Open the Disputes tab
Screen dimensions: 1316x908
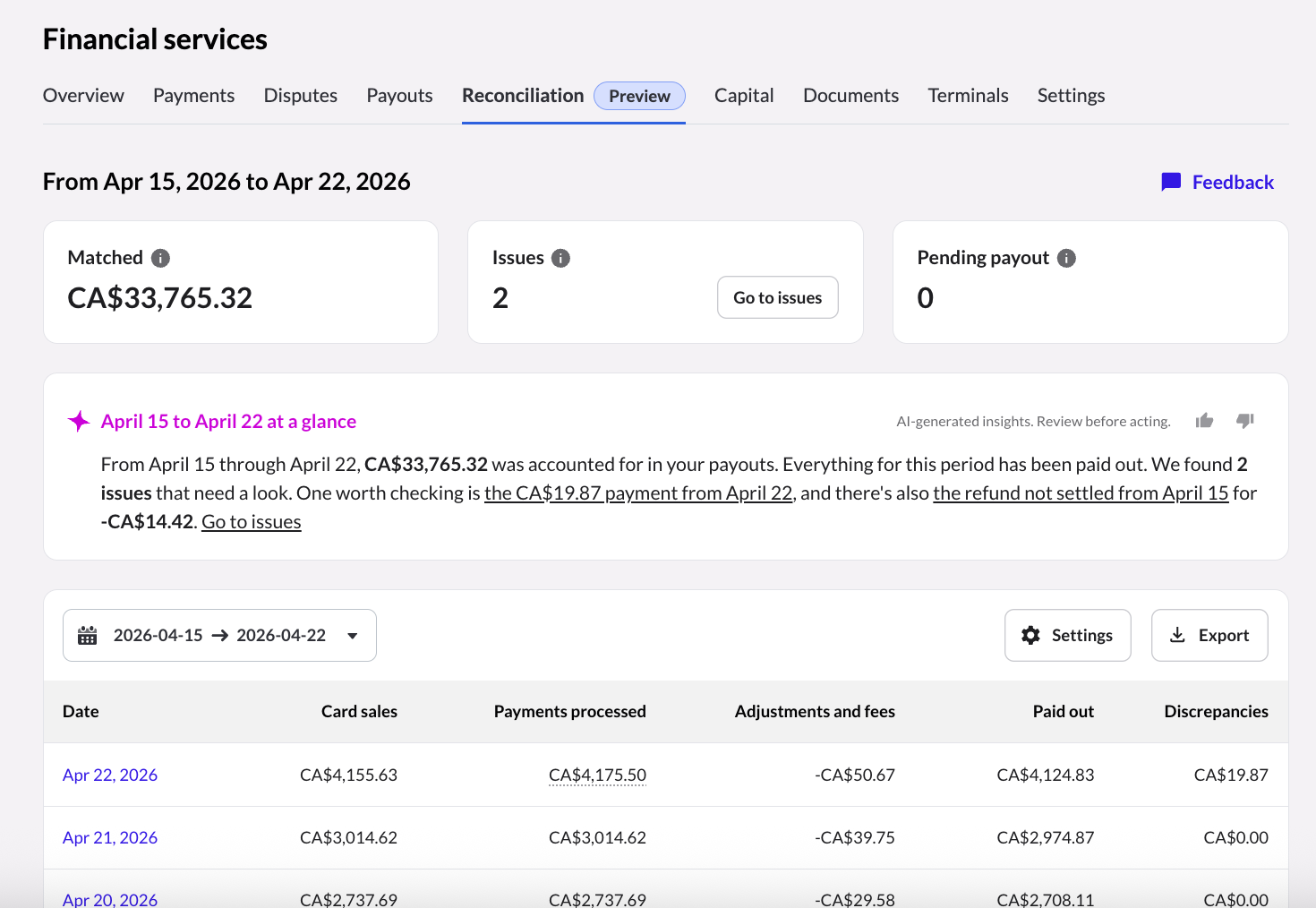[301, 96]
